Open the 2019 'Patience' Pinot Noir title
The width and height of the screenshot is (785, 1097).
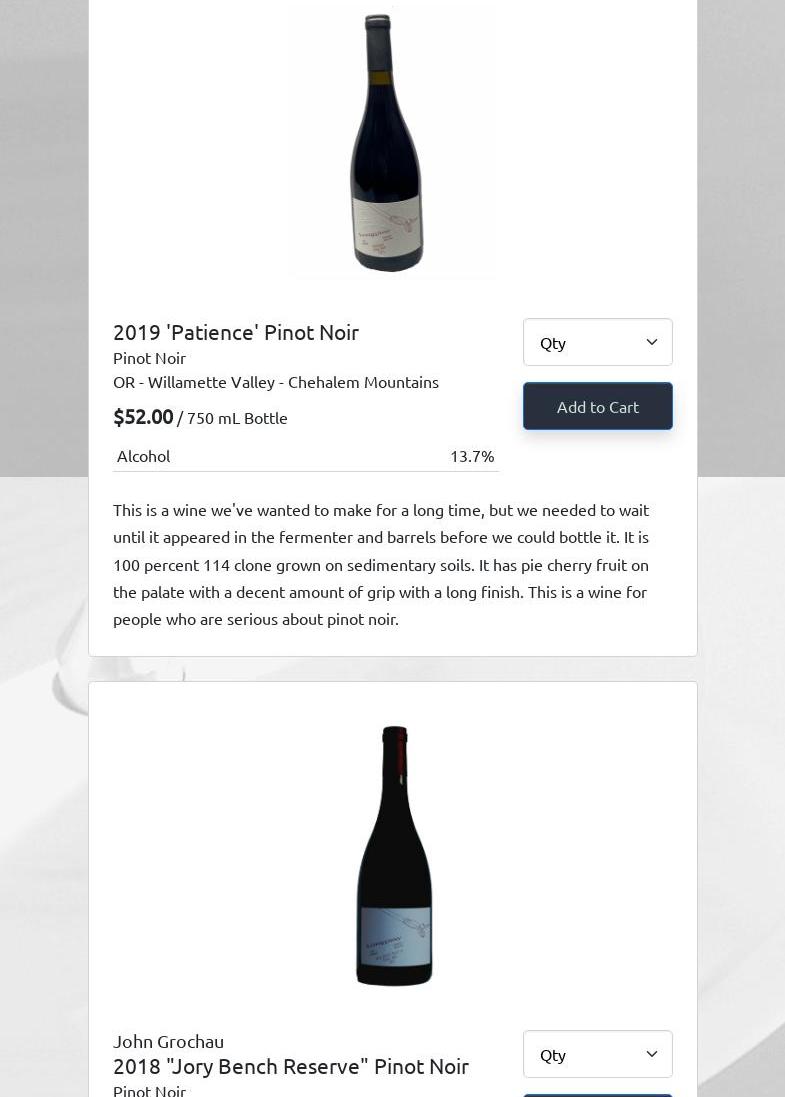click(236, 332)
